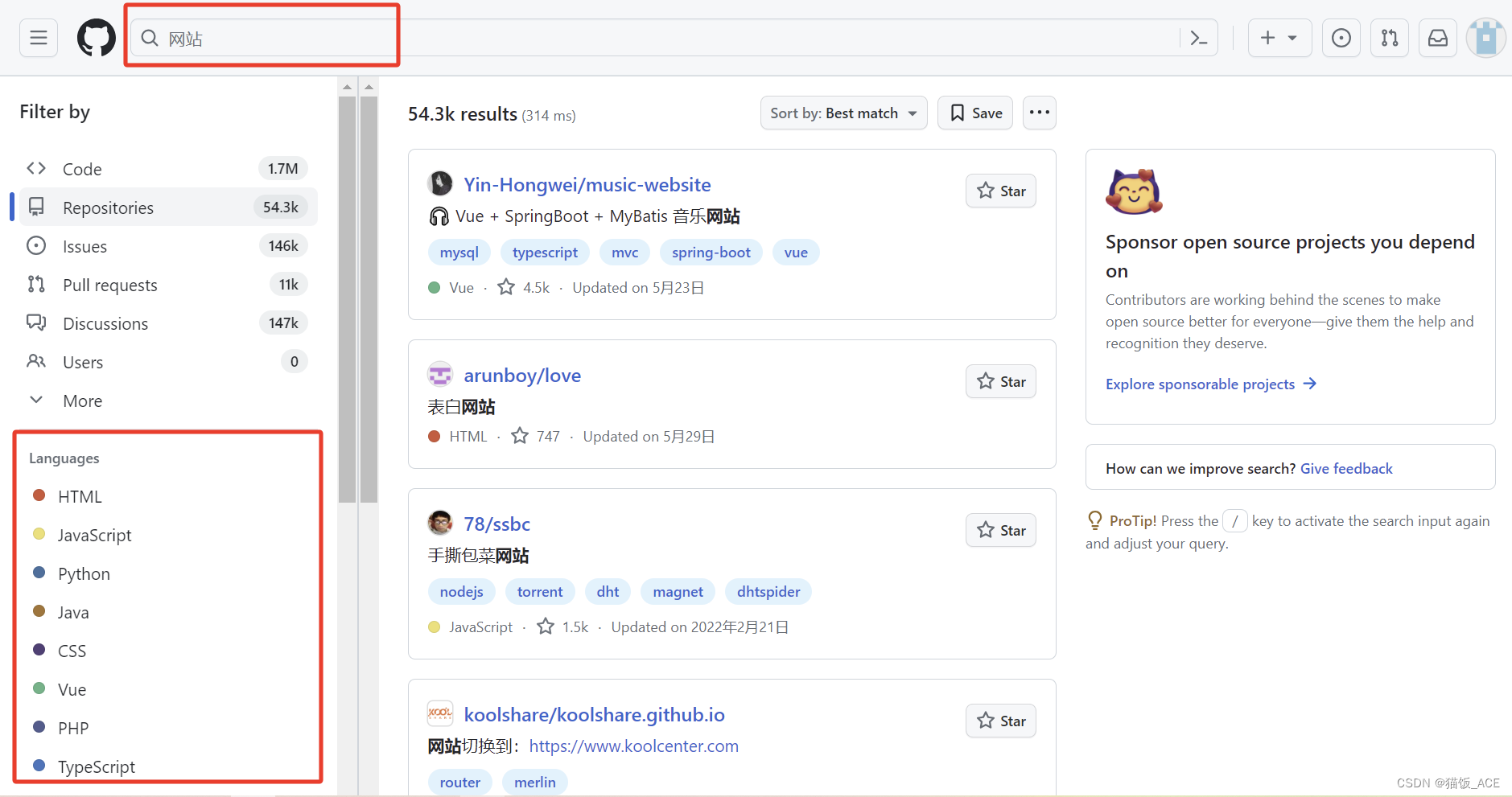Open the command palette icon
This screenshot has height=797, width=1512.
pos(1199,38)
